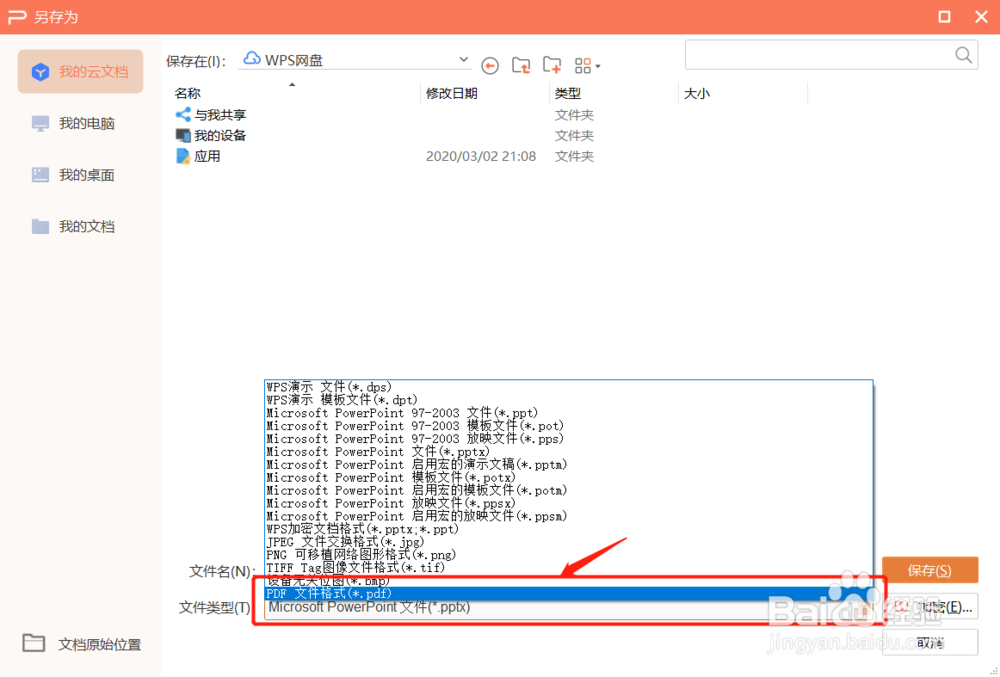Screen dimensions: 1000x677
Task: Click the document icon beside 应用
Action: click(x=184, y=156)
